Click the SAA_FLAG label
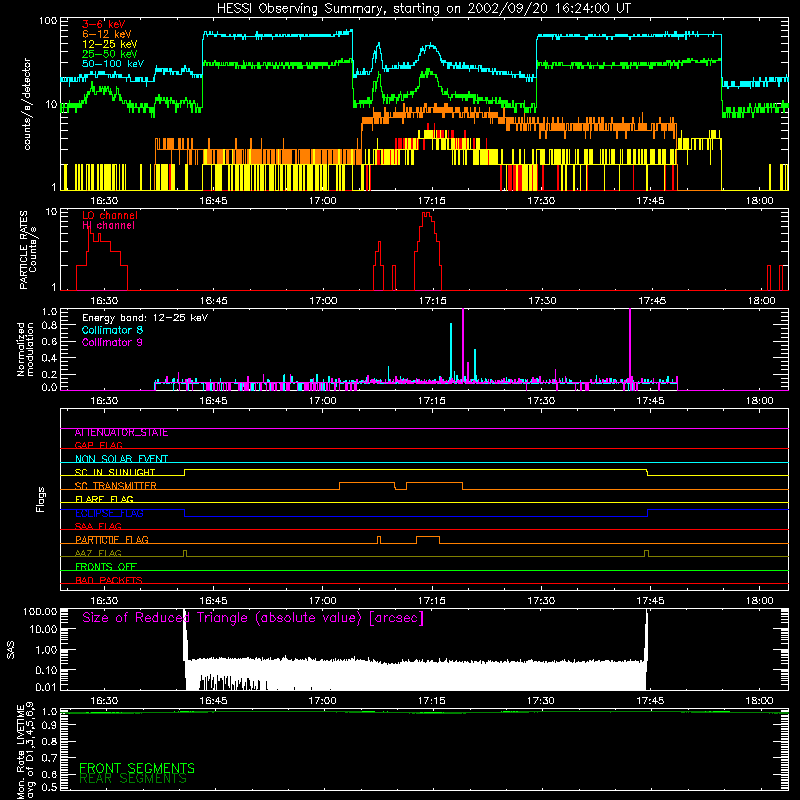The height and width of the screenshot is (800, 800). click(98, 526)
